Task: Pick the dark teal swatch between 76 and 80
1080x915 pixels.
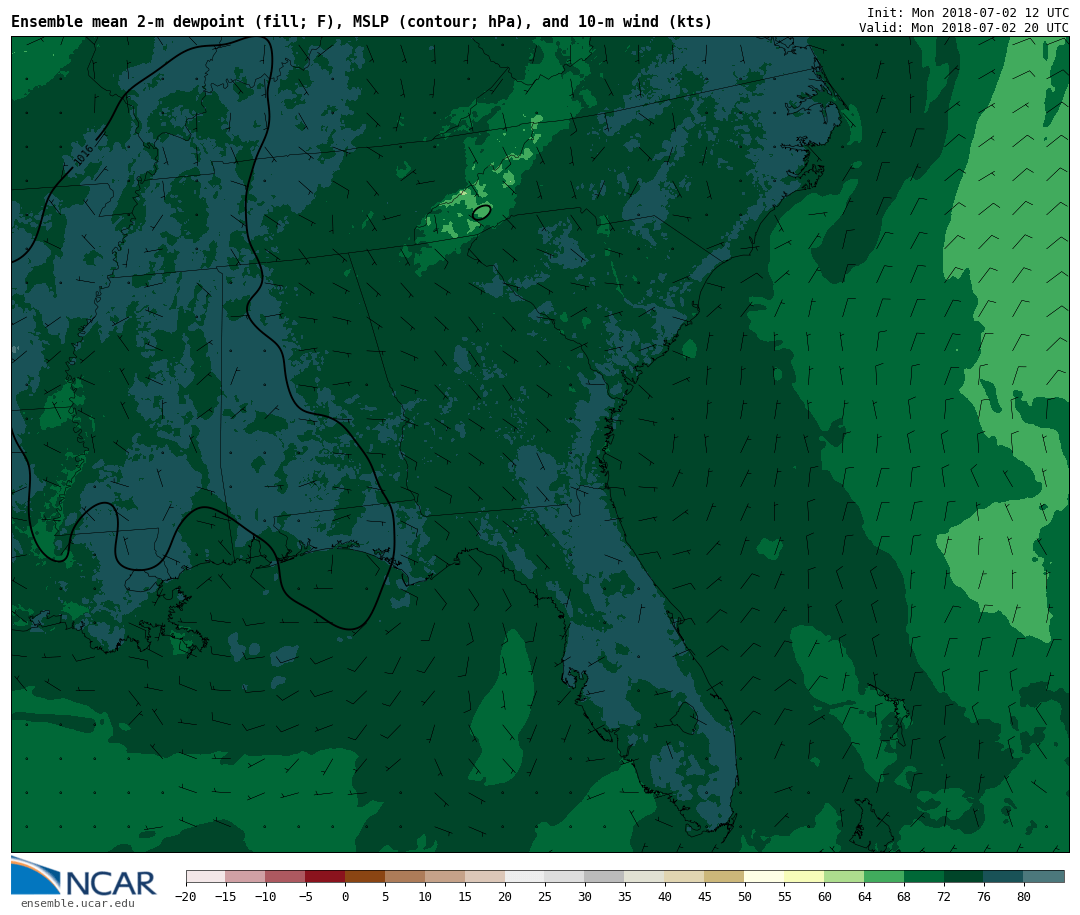Action: 1004,877
